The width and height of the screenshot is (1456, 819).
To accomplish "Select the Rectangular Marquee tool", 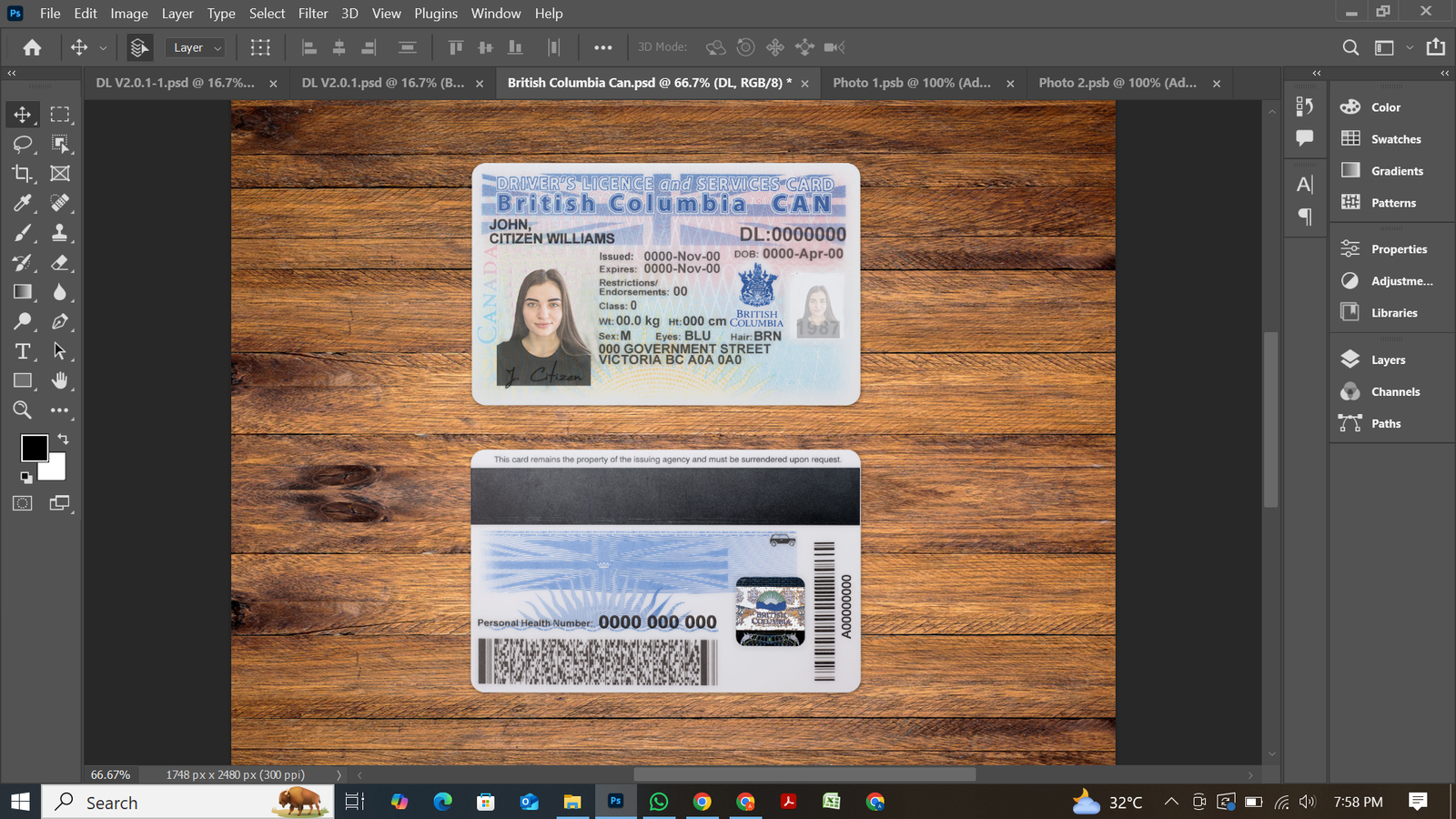I will coord(60,115).
